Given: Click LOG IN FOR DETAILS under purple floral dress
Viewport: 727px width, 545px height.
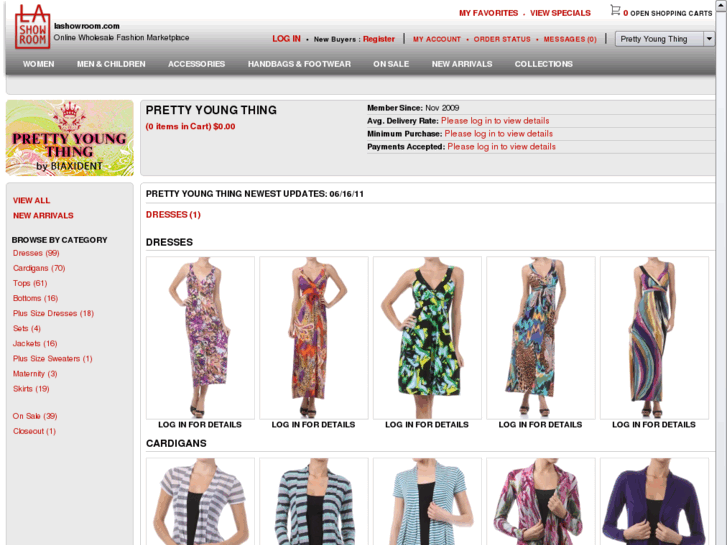Looking at the screenshot, I should 200,424.
